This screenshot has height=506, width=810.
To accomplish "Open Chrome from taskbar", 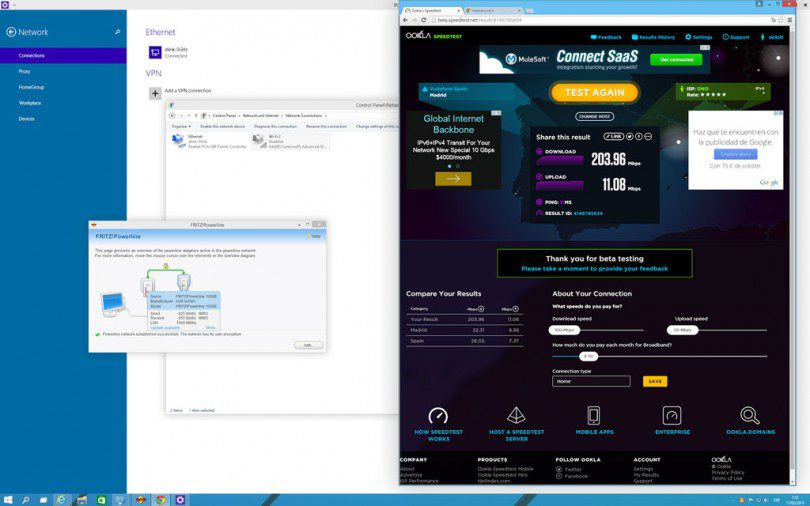I will click(161, 500).
